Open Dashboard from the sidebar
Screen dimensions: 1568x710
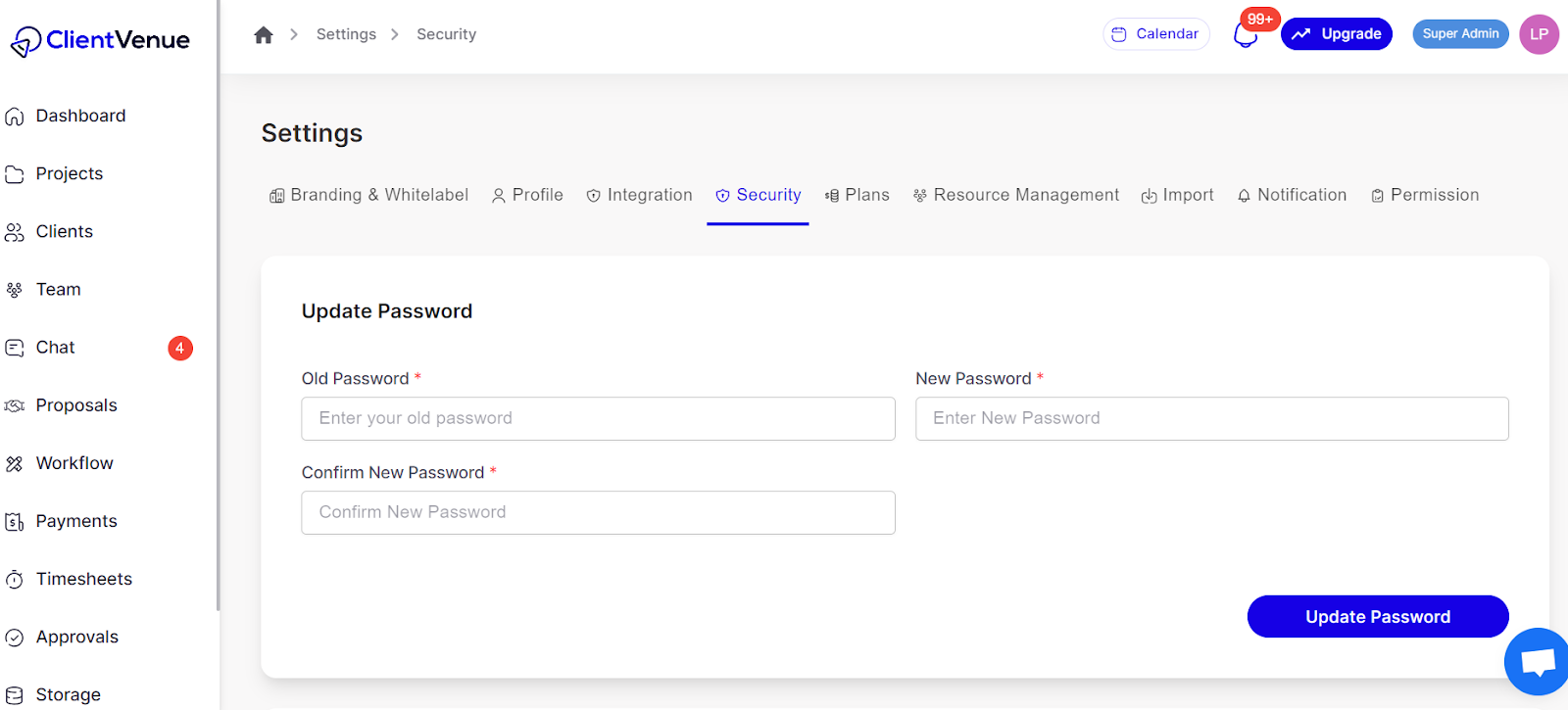point(80,116)
